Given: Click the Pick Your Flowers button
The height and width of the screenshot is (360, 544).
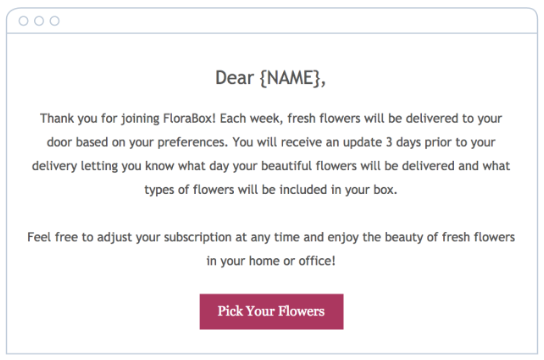Looking at the screenshot, I should tap(271, 311).
